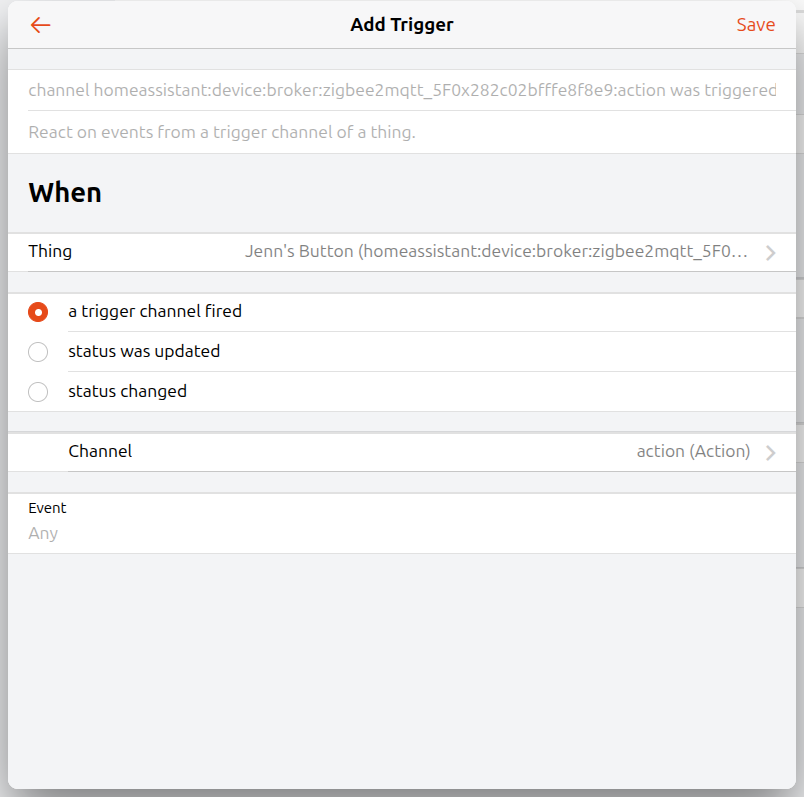Select the Jenn's Button thing value

(x=496, y=251)
